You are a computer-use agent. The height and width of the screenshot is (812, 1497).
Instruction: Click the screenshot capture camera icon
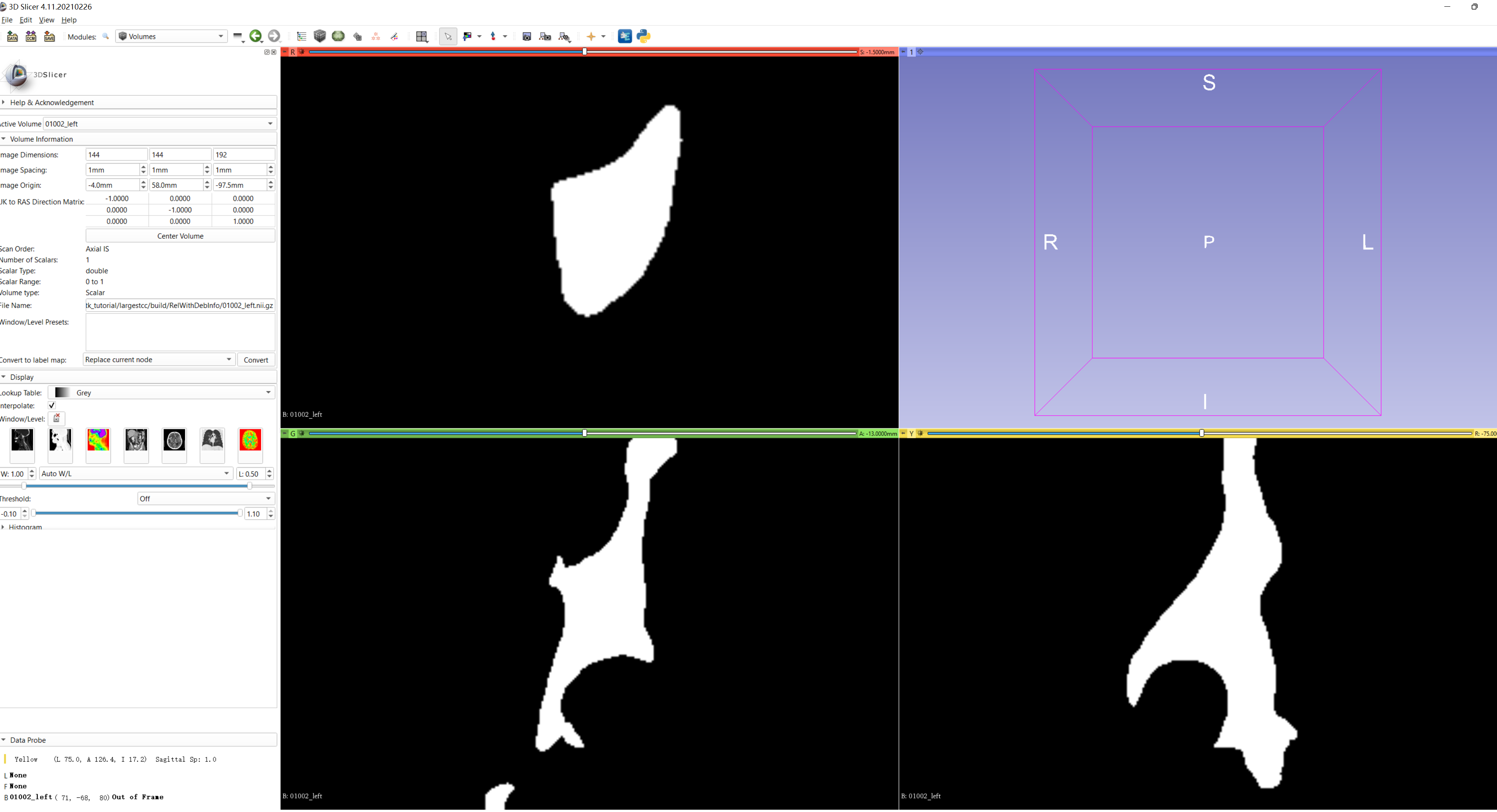(527, 36)
